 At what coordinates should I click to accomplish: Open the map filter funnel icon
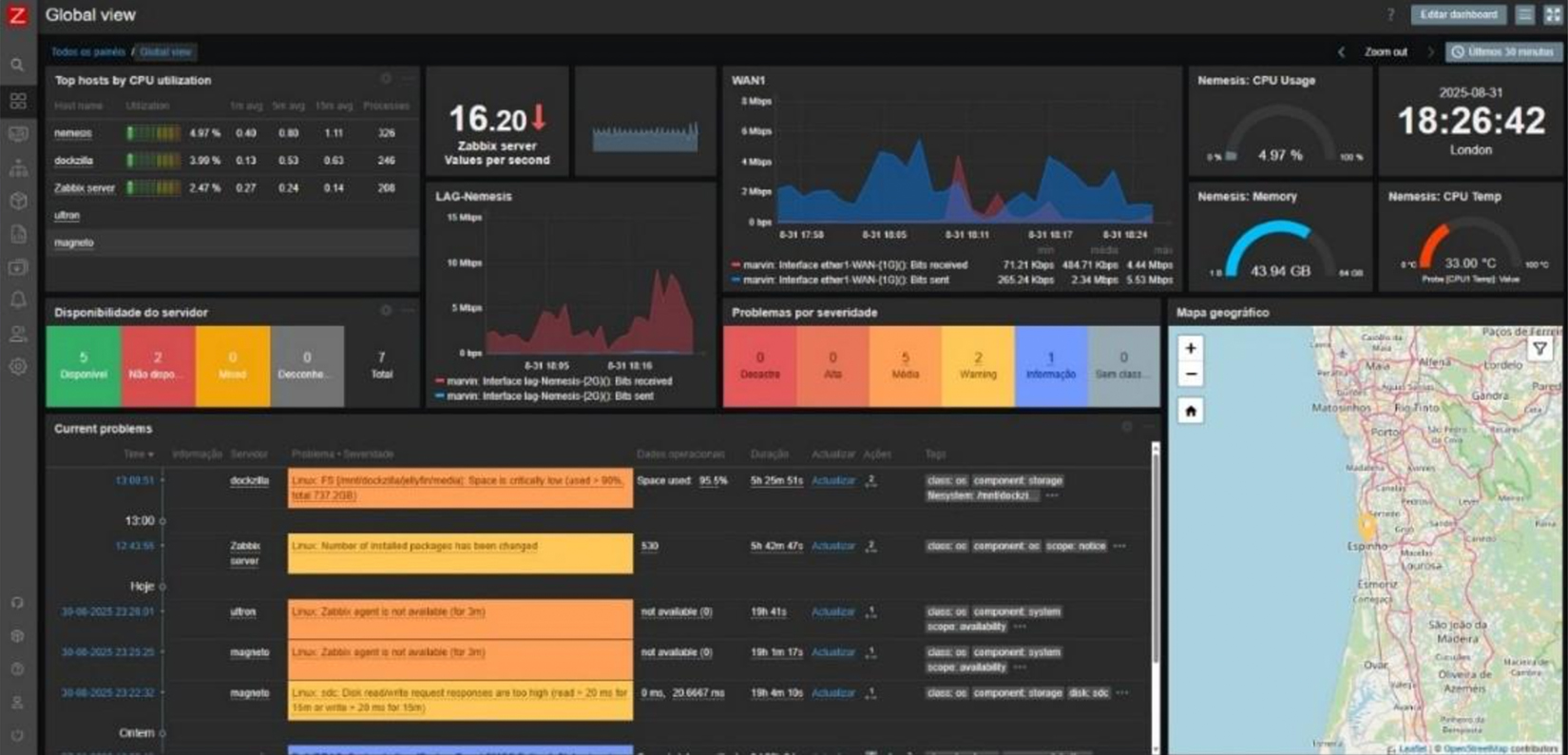pyautogui.click(x=1539, y=349)
